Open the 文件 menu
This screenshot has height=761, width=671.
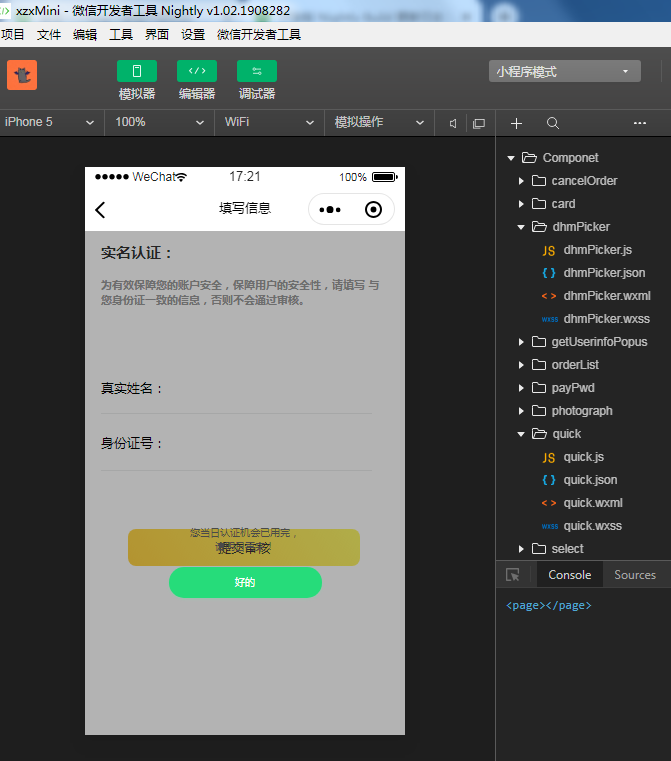point(49,34)
